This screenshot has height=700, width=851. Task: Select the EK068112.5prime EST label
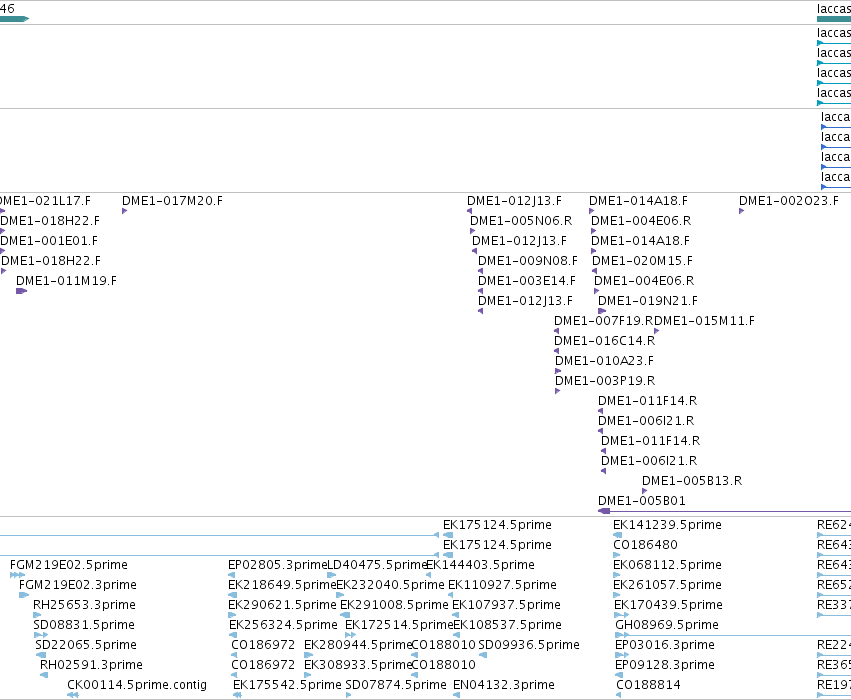(667, 565)
